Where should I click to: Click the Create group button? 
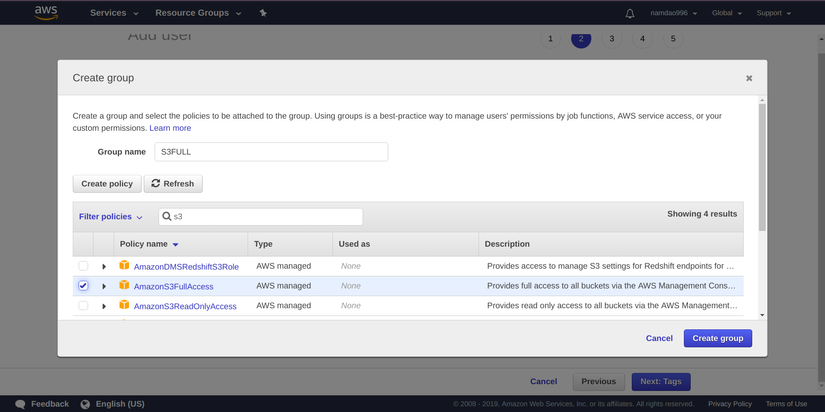[717, 338]
